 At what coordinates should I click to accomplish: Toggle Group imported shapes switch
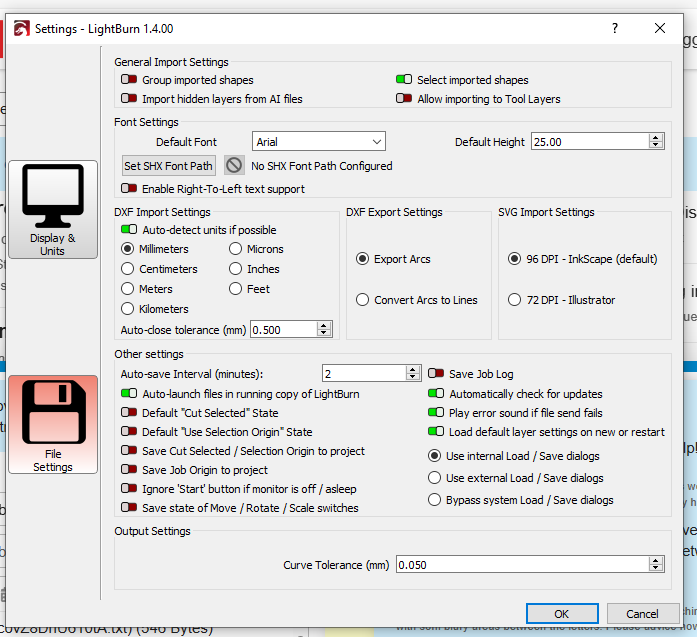tap(129, 80)
